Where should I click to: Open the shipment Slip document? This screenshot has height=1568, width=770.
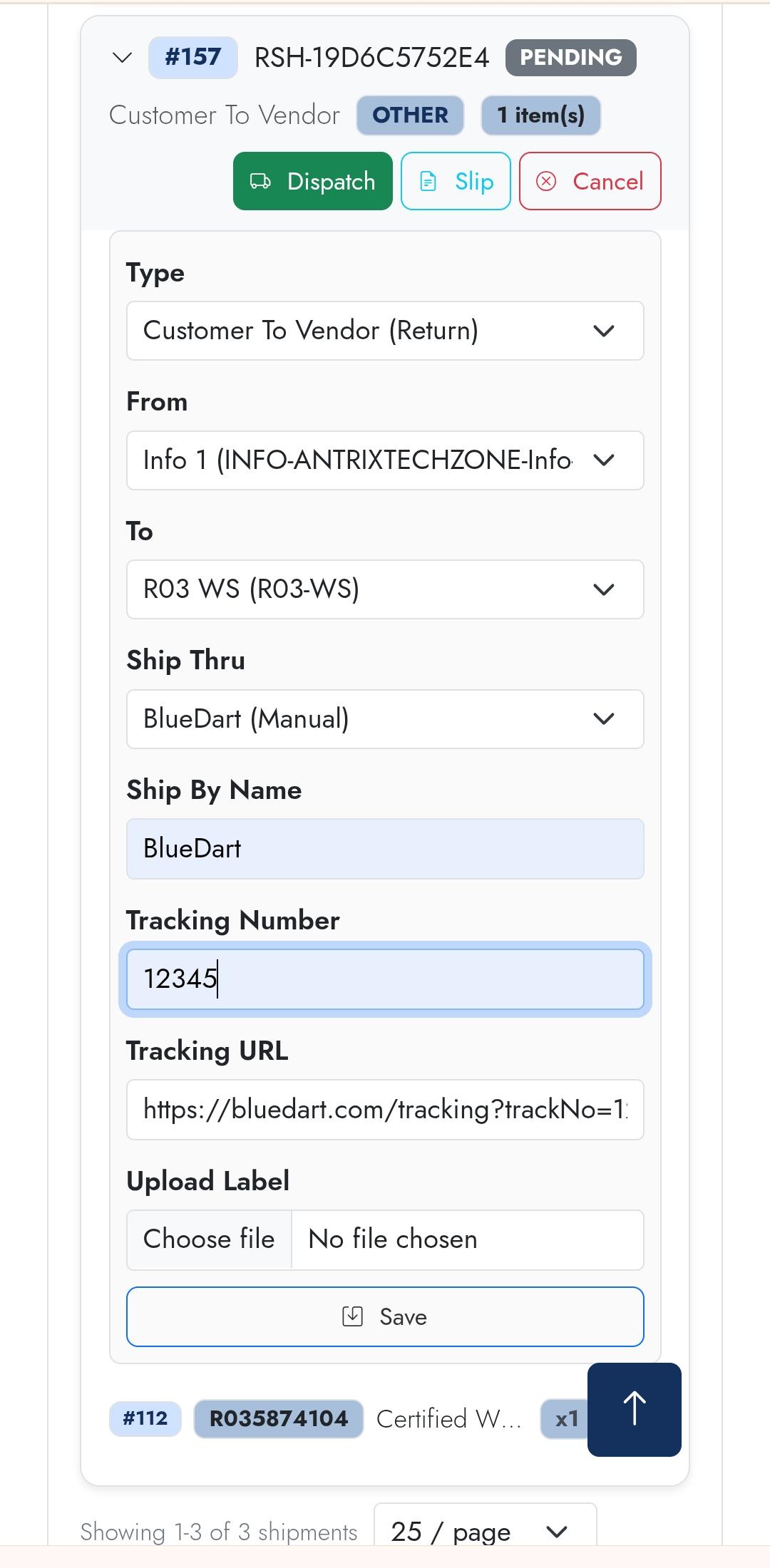[456, 181]
